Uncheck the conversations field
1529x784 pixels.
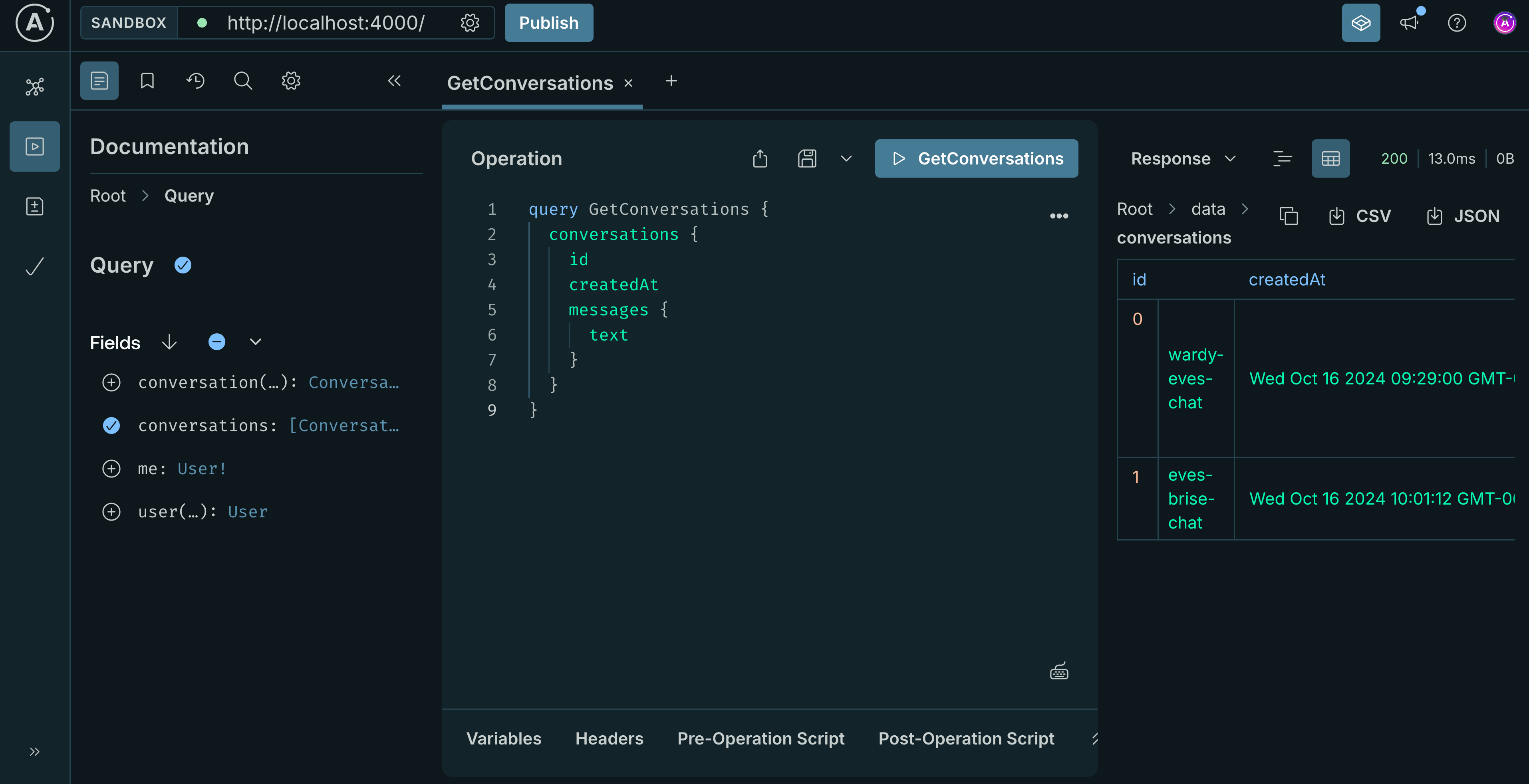pos(111,425)
